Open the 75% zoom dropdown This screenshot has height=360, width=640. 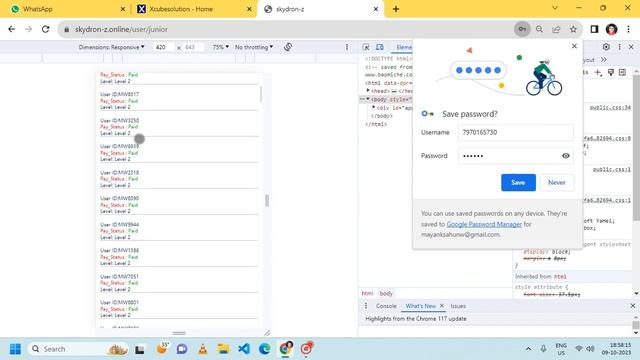click(221, 47)
